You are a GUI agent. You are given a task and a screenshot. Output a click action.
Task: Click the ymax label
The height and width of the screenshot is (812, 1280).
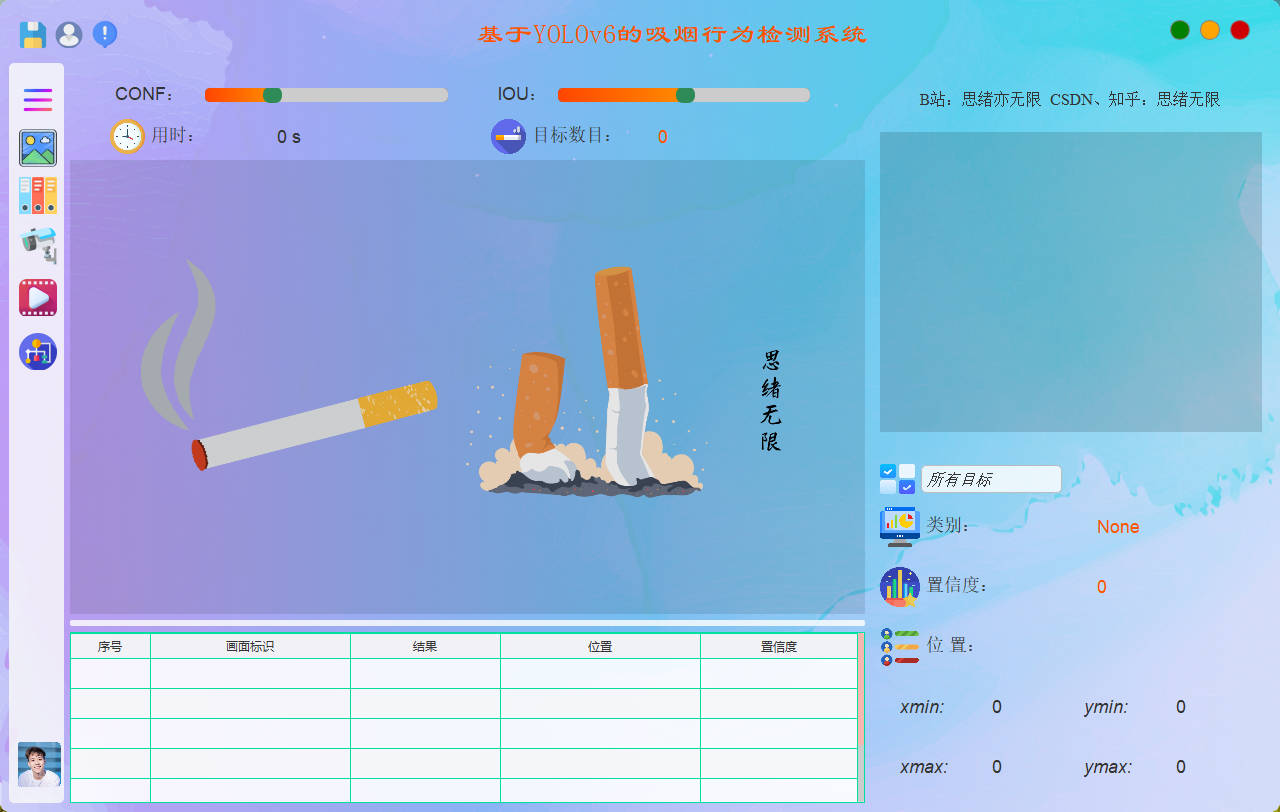point(1108,767)
